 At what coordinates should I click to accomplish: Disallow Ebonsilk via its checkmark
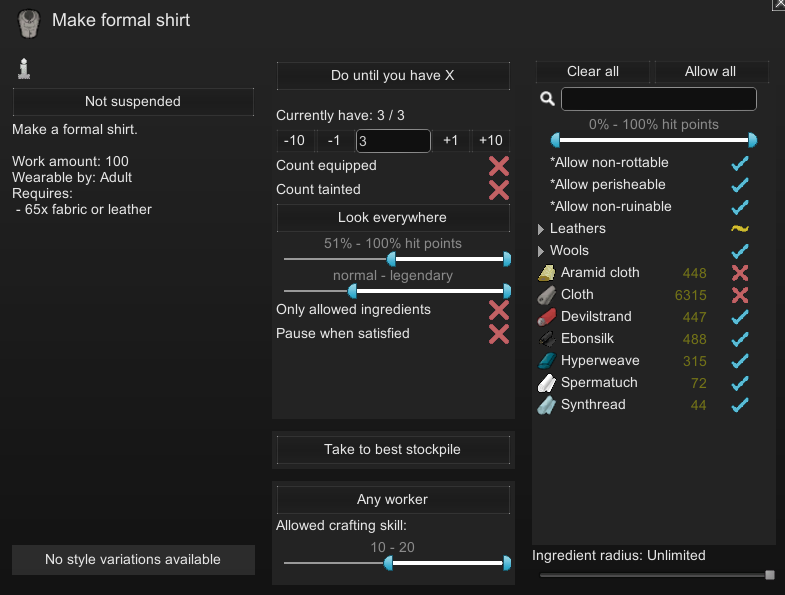coord(740,339)
